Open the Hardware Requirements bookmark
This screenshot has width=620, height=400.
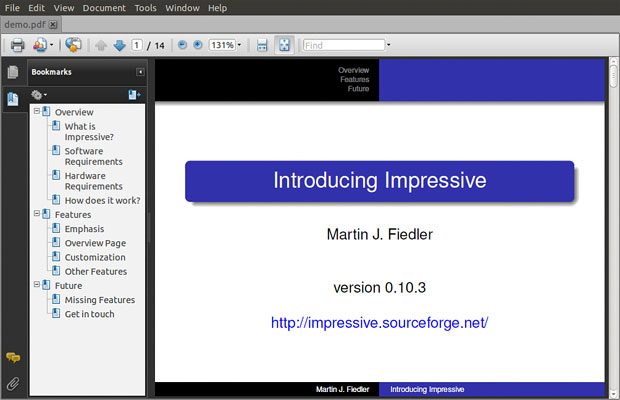point(93,181)
